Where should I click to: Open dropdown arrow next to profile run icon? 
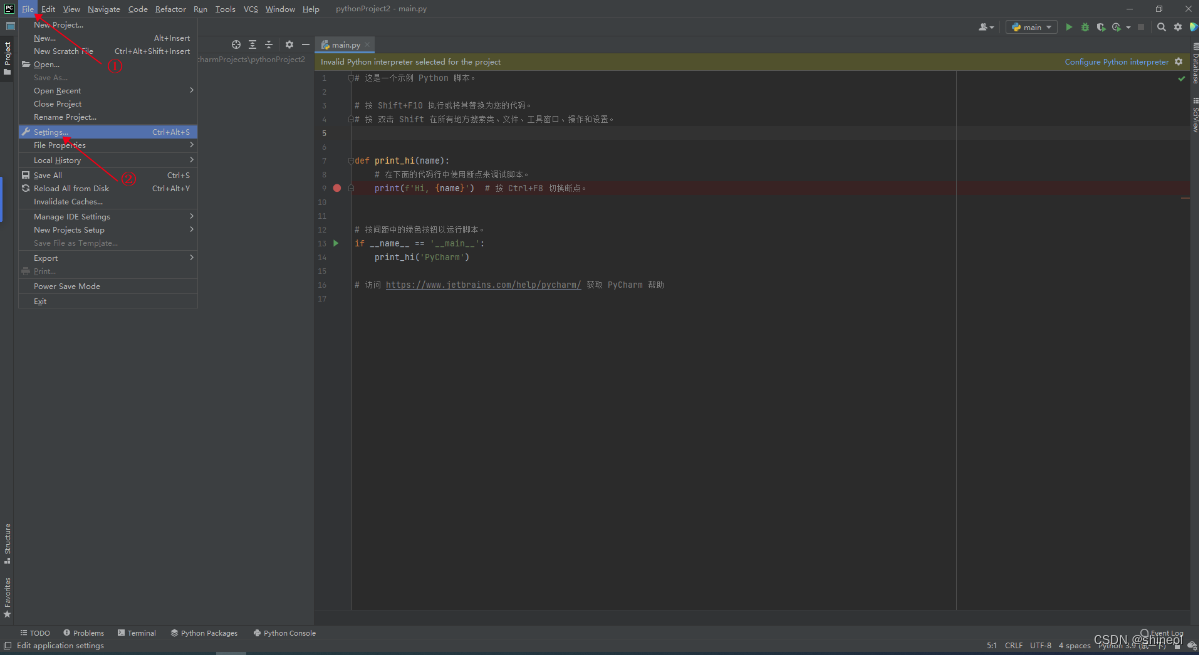coord(1128,28)
